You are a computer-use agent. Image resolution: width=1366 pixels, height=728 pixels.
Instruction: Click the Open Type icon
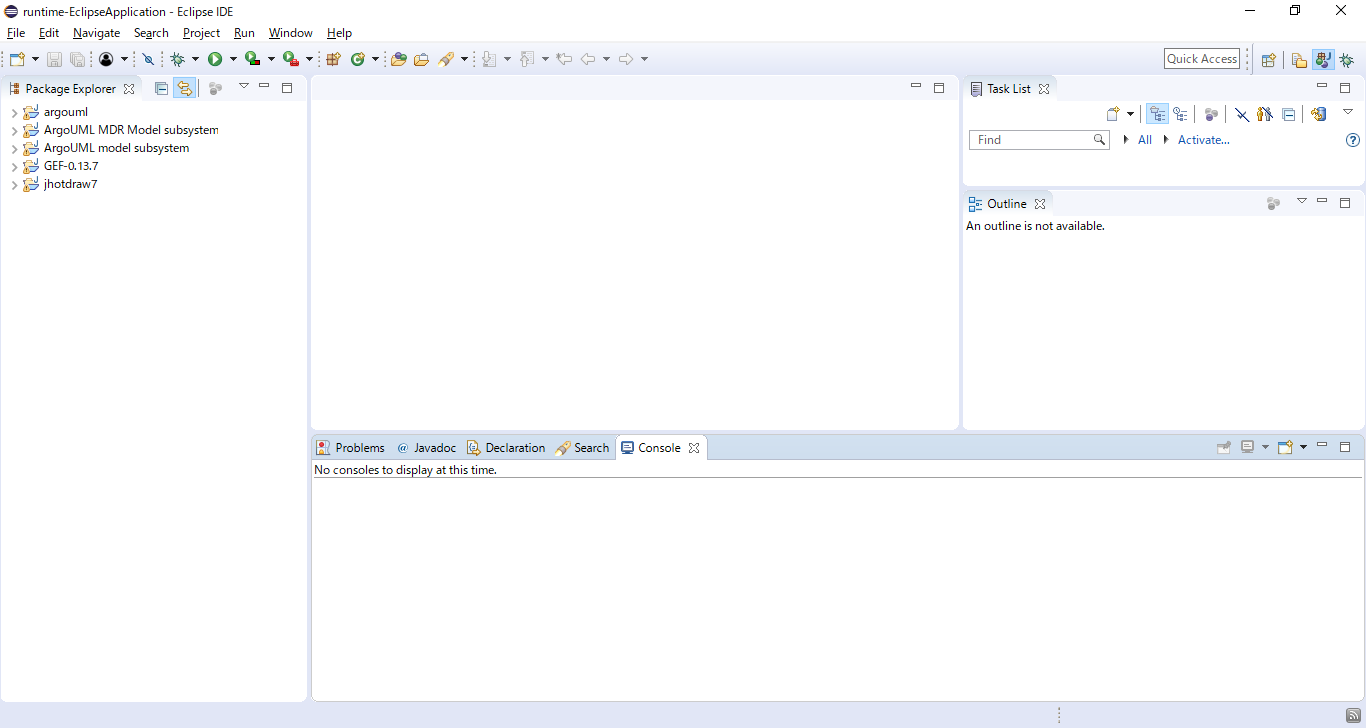[x=398, y=59]
